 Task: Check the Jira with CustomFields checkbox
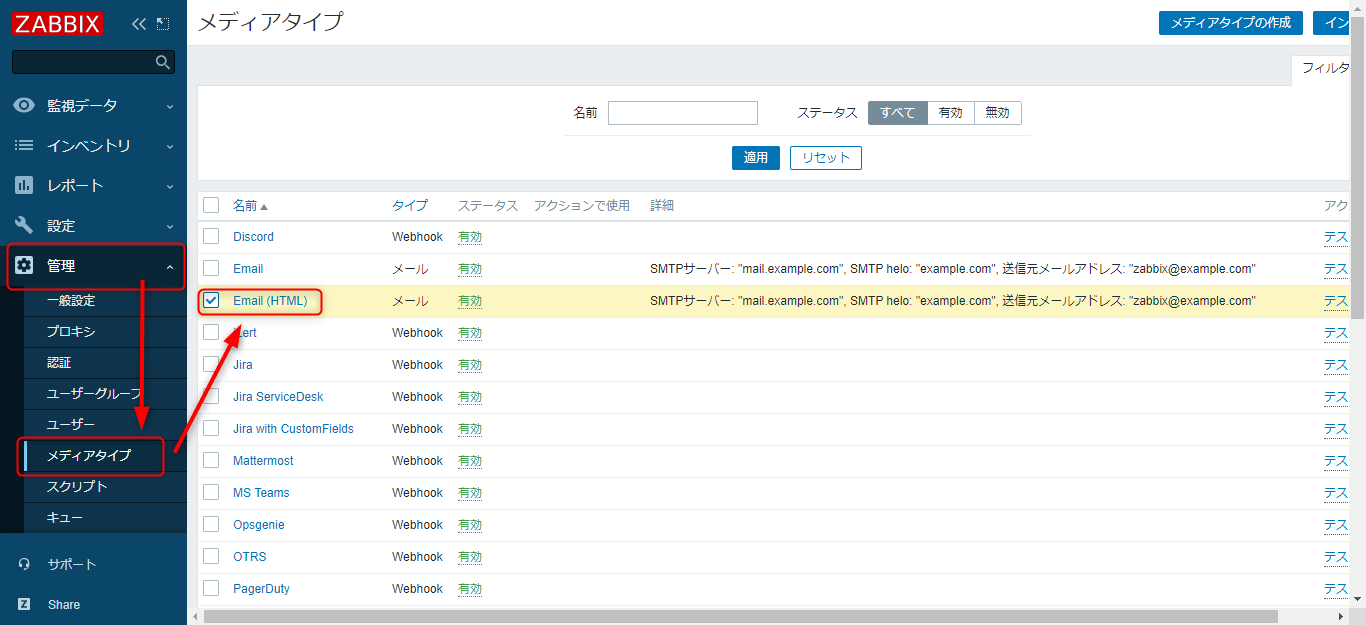click(x=211, y=428)
